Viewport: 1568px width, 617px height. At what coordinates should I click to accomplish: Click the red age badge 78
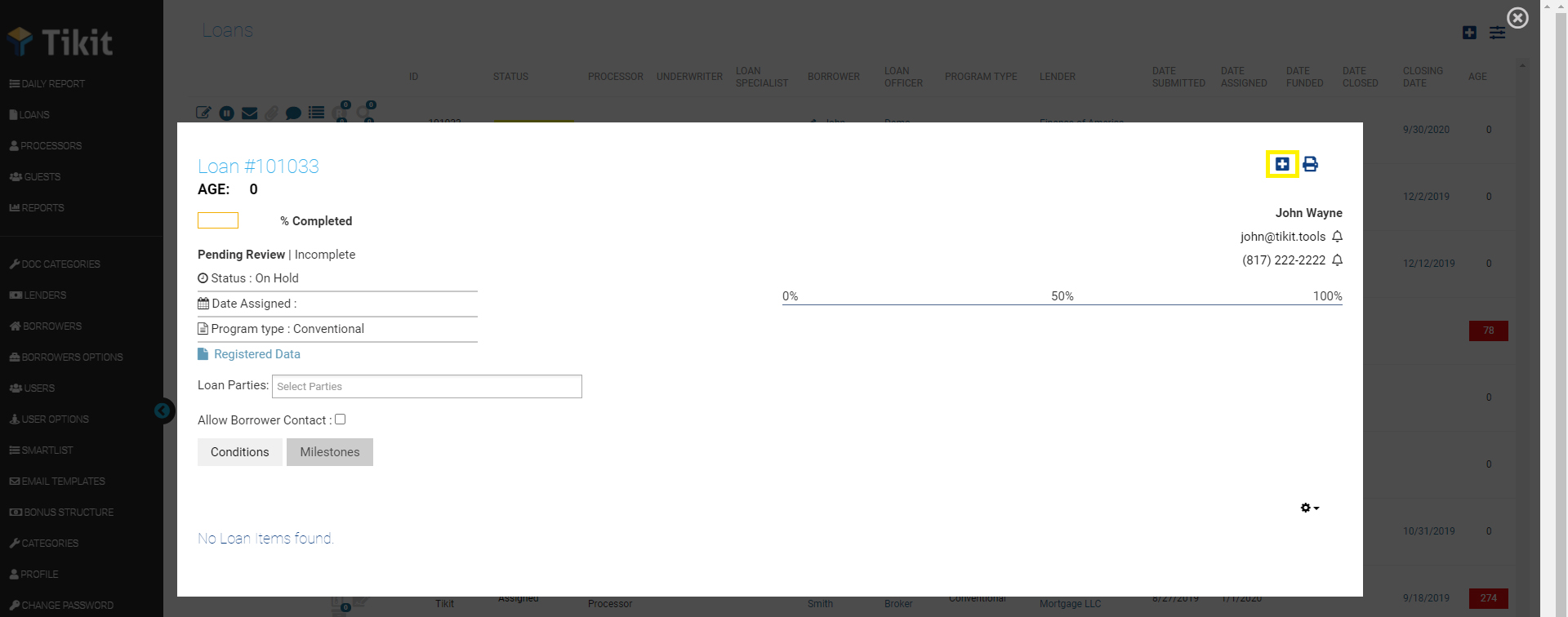point(1489,331)
